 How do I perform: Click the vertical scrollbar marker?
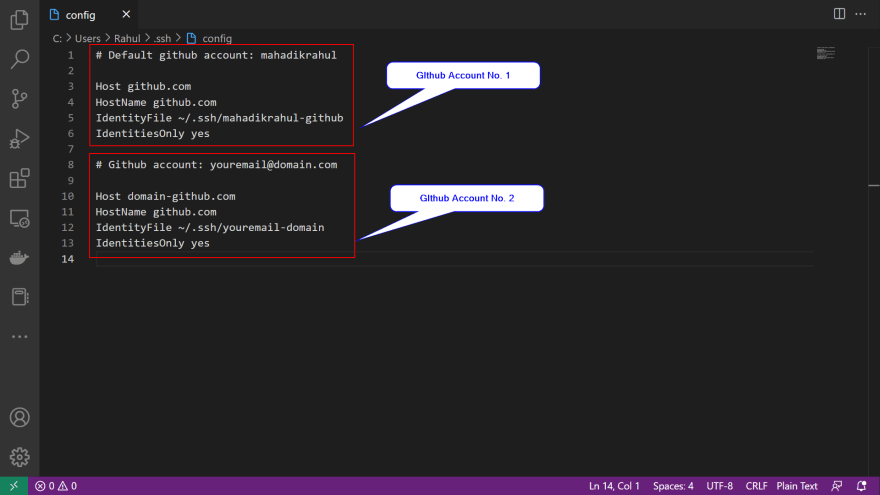pos(874,185)
